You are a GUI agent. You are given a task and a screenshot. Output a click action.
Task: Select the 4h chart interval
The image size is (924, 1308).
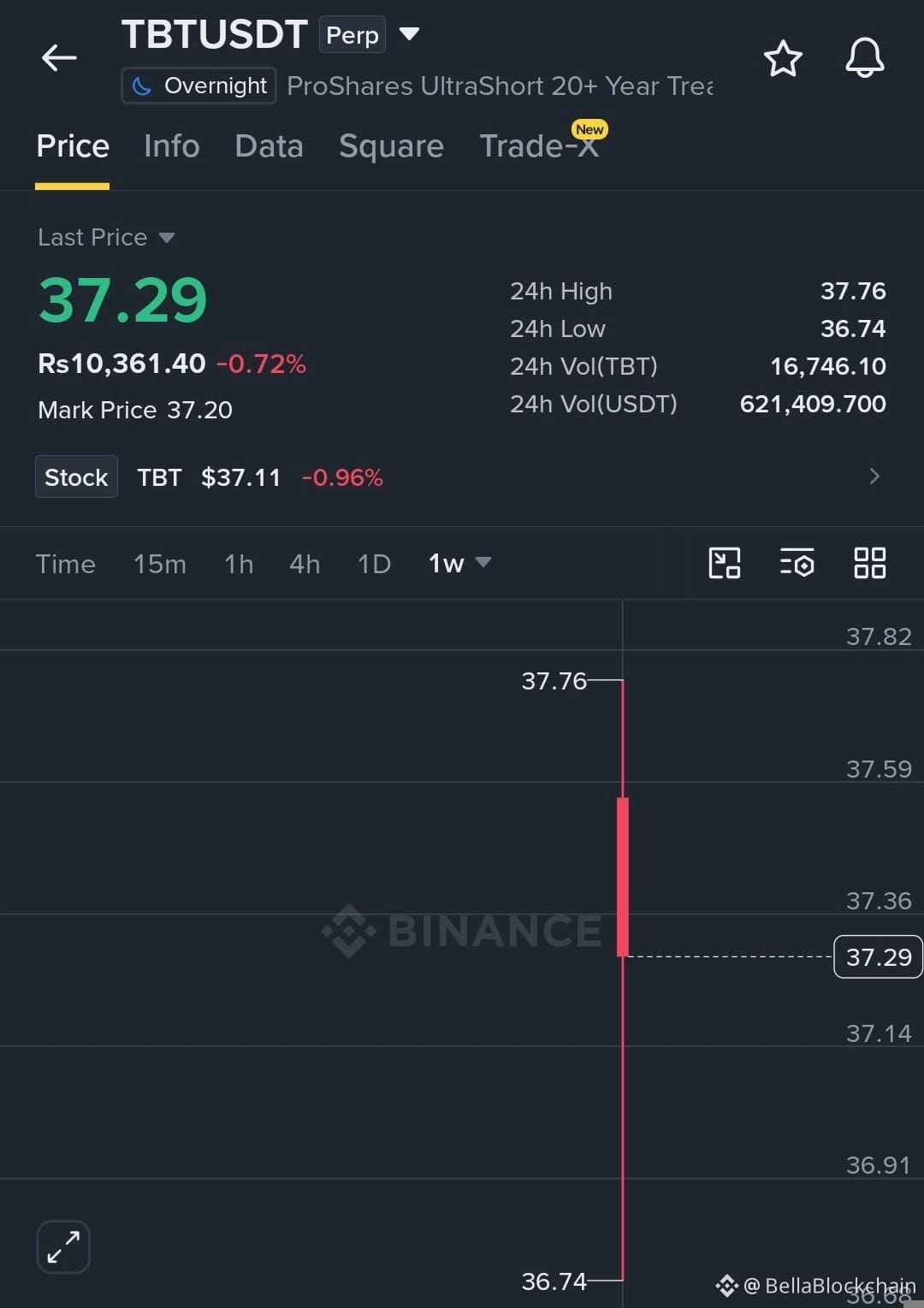pos(305,564)
